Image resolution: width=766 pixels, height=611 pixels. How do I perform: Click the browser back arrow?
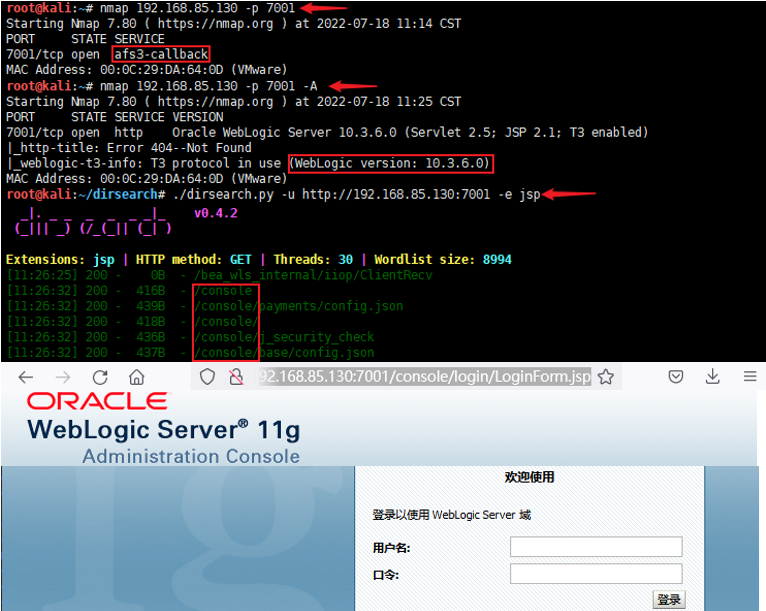pyautogui.click(x=25, y=377)
